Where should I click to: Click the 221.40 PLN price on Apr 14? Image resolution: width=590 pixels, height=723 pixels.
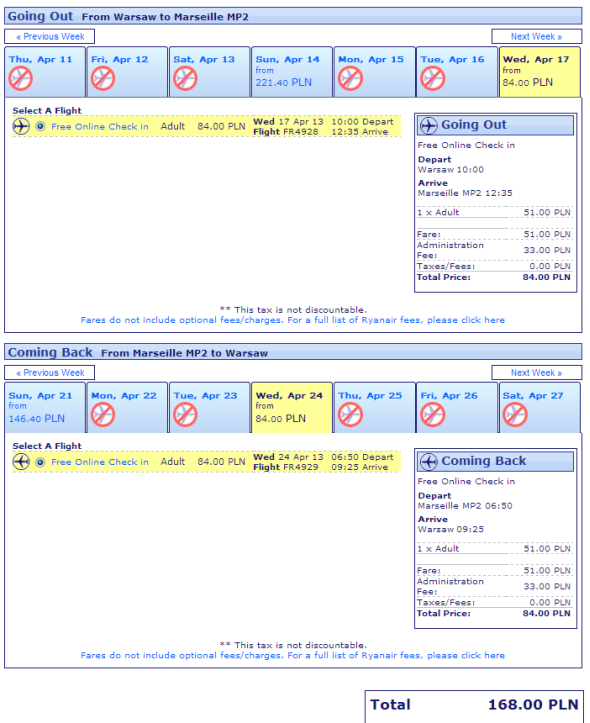click(284, 83)
